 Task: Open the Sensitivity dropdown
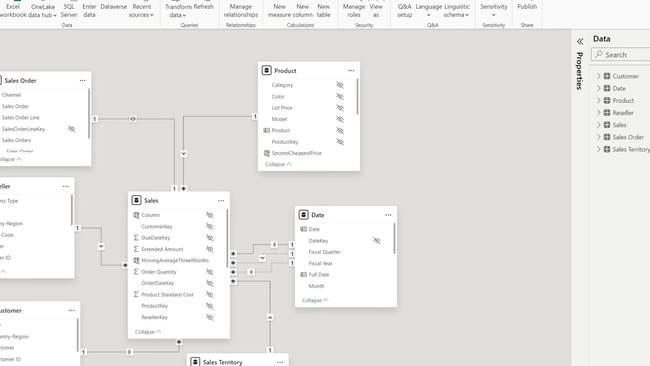click(493, 10)
